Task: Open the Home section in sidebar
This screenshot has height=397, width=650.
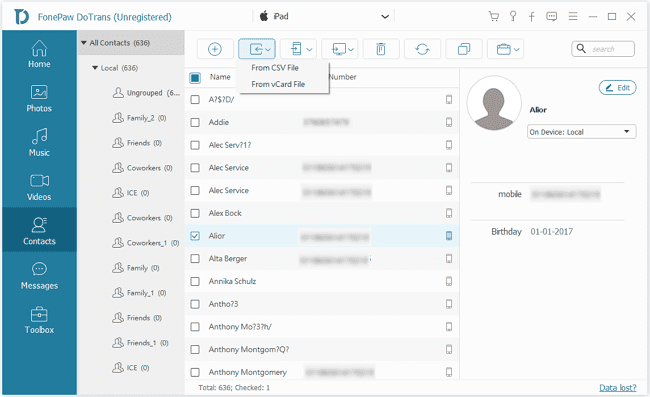Action: tap(39, 54)
